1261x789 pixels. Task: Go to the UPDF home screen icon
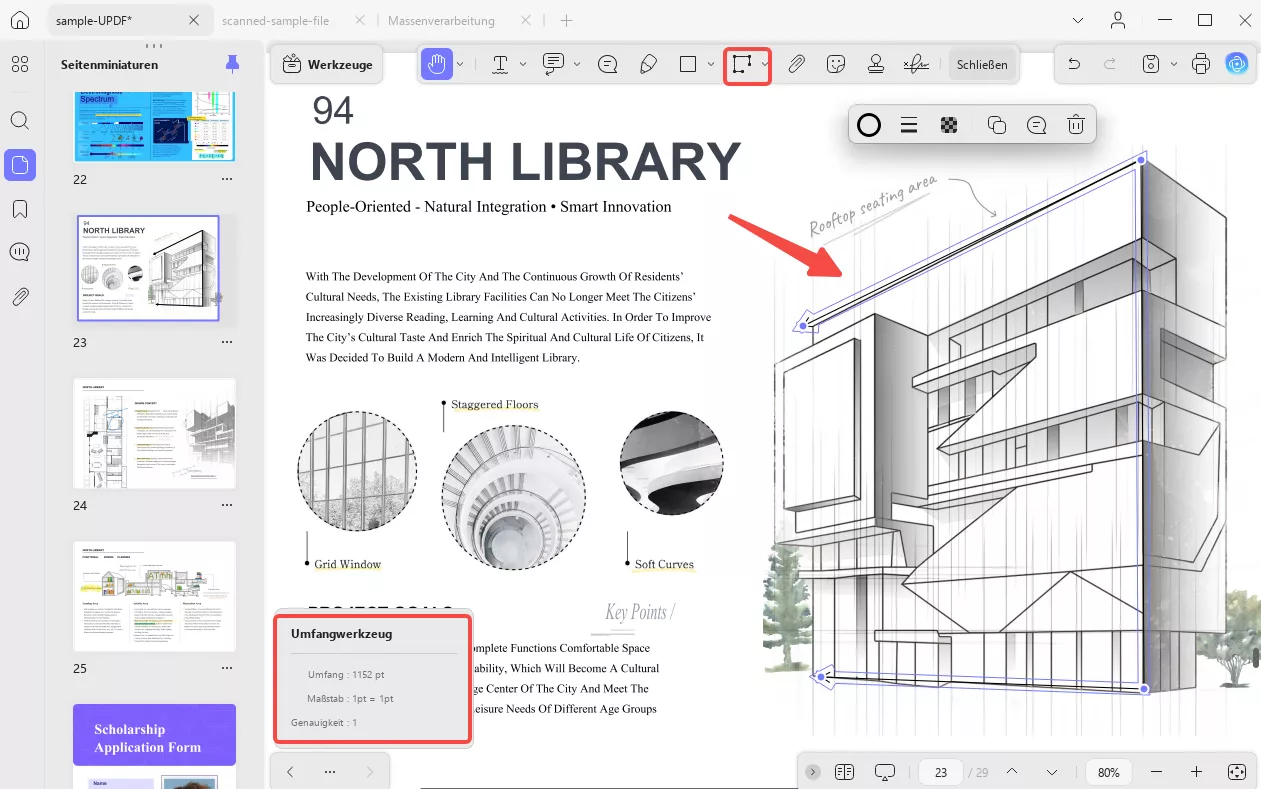coord(20,20)
